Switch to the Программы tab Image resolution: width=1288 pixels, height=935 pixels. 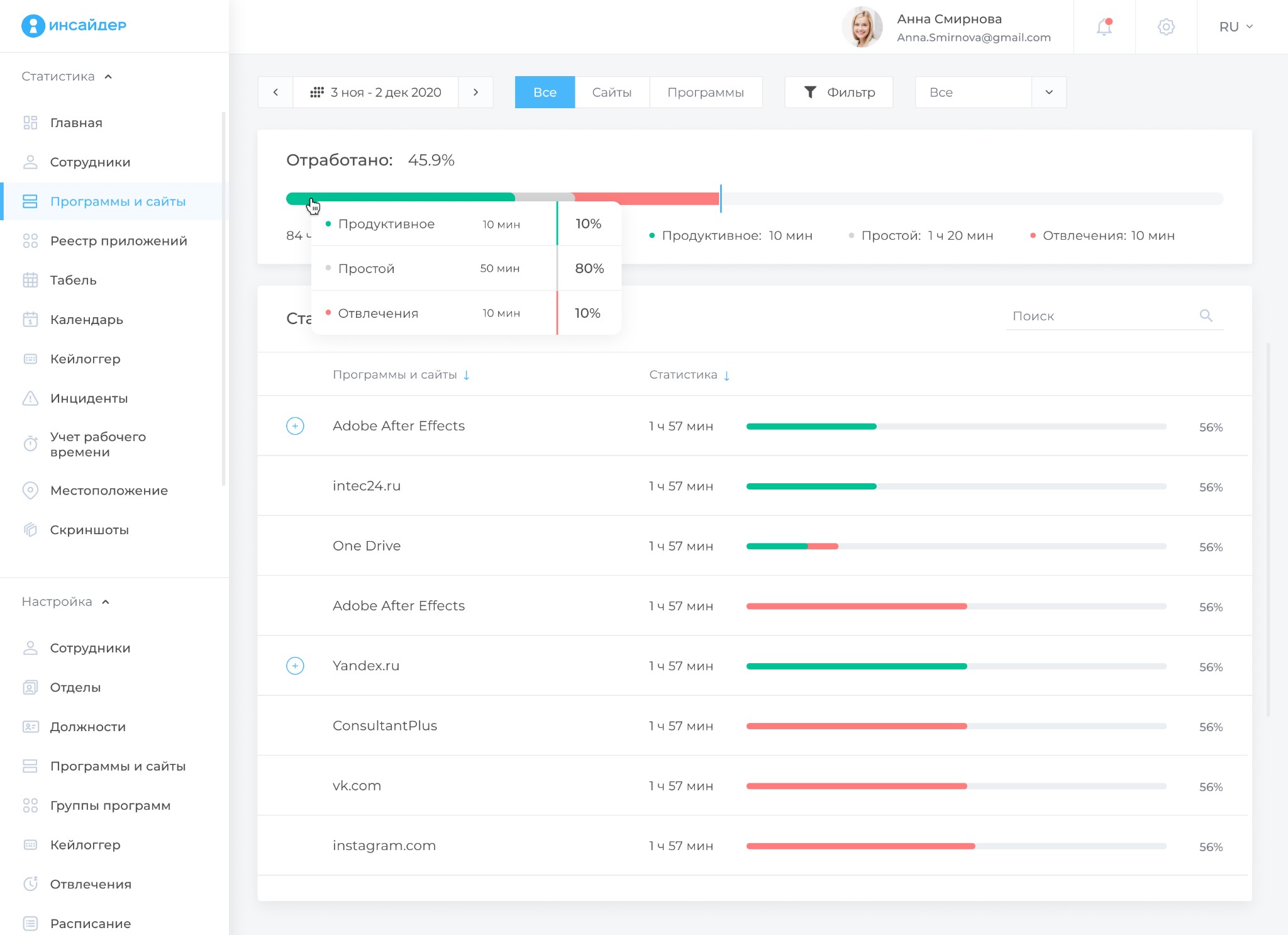pos(705,92)
